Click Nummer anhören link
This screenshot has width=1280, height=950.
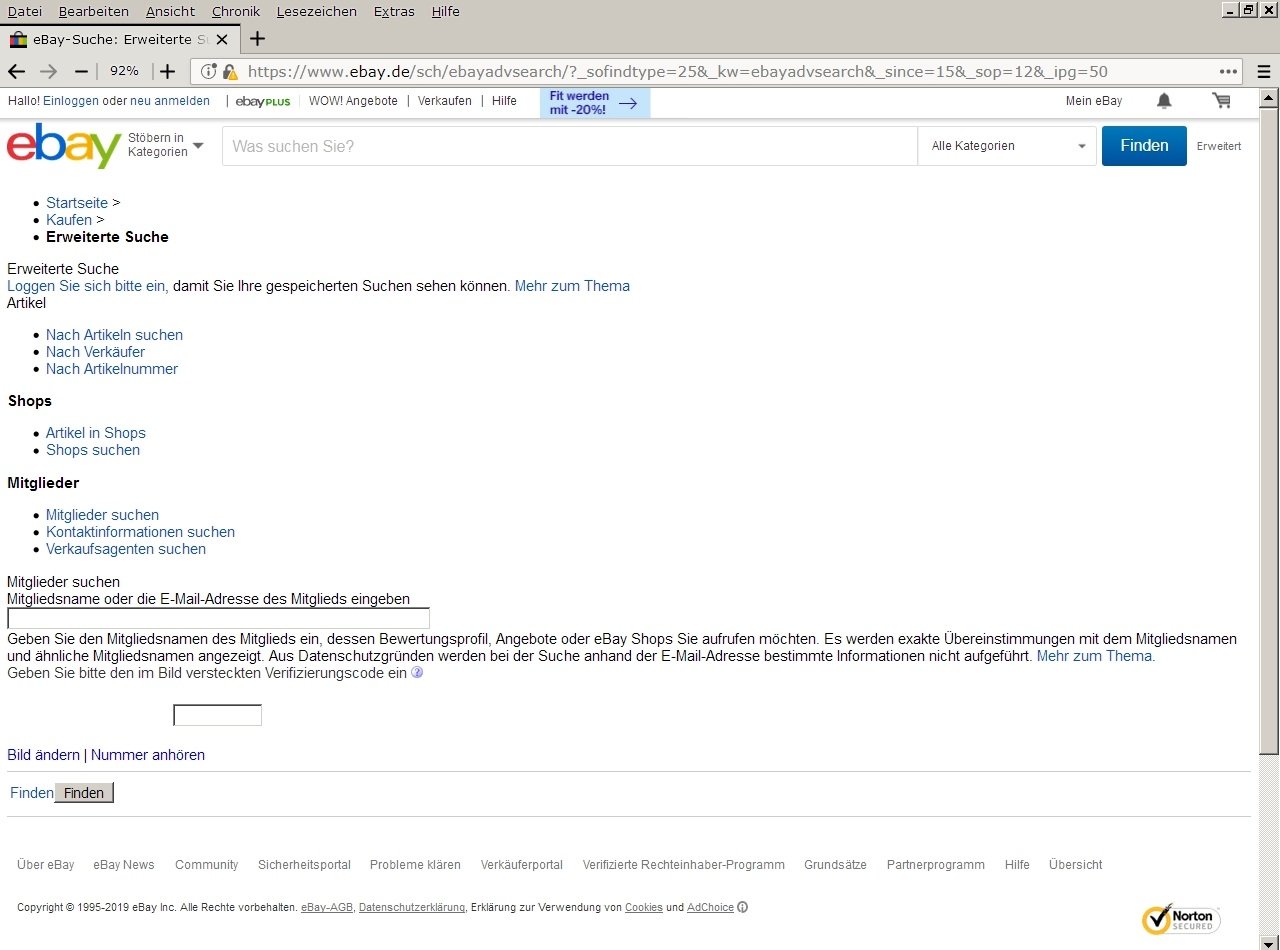(148, 755)
